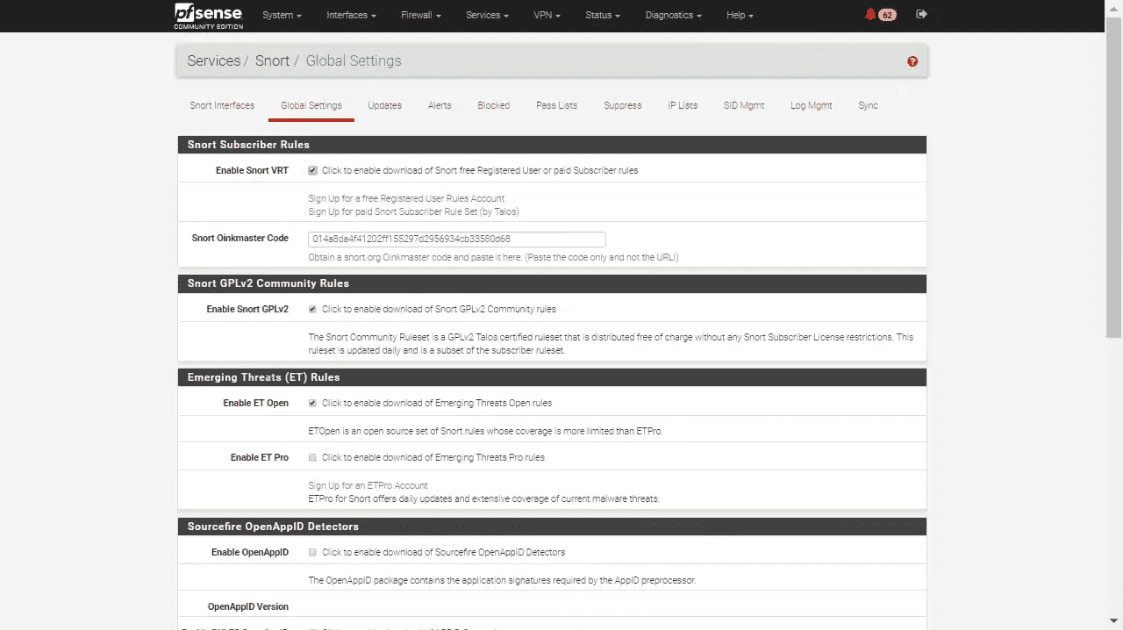Click the Emerging Threats (ET) Rules header
This screenshot has width=1123, height=630.
[x=552, y=377]
